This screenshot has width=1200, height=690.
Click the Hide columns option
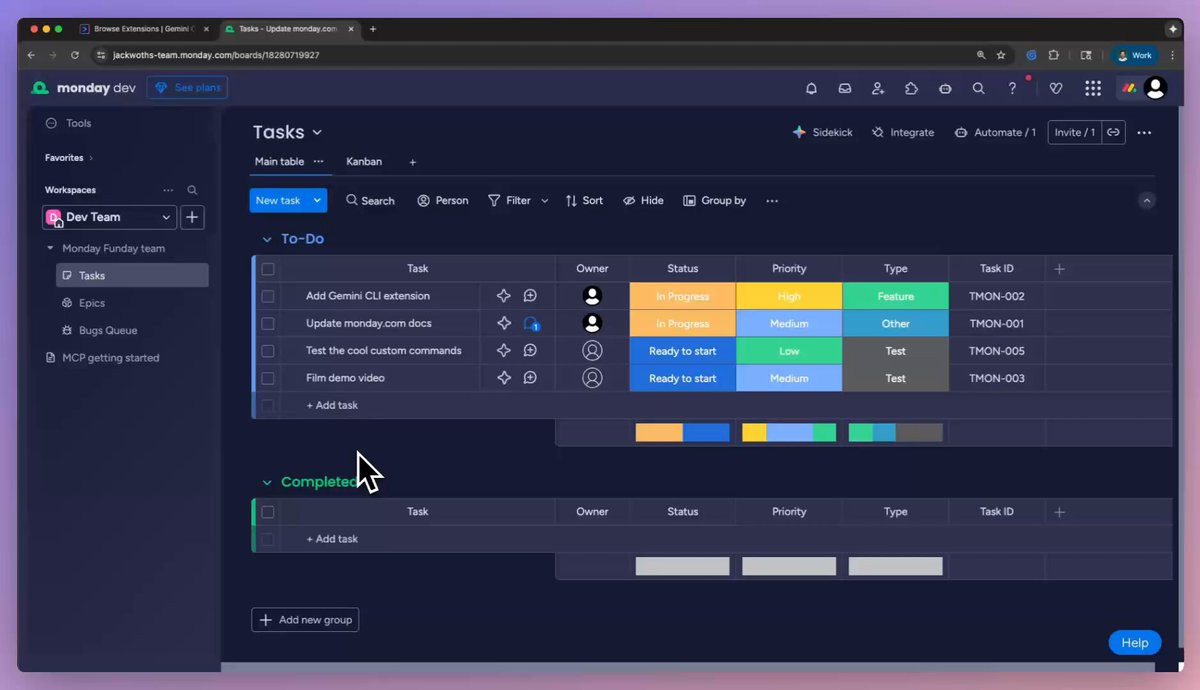point(643,201)
